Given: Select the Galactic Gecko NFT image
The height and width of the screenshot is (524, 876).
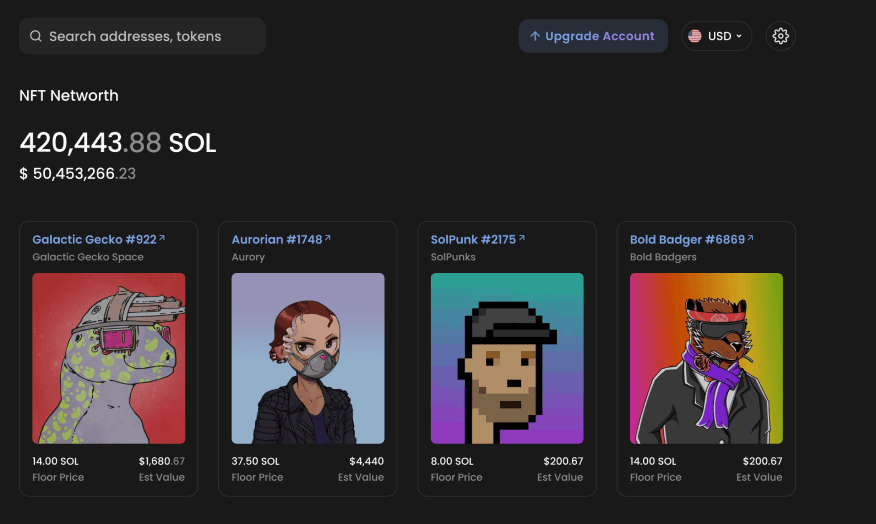Looking at the screenshot, I should [108, 358].
